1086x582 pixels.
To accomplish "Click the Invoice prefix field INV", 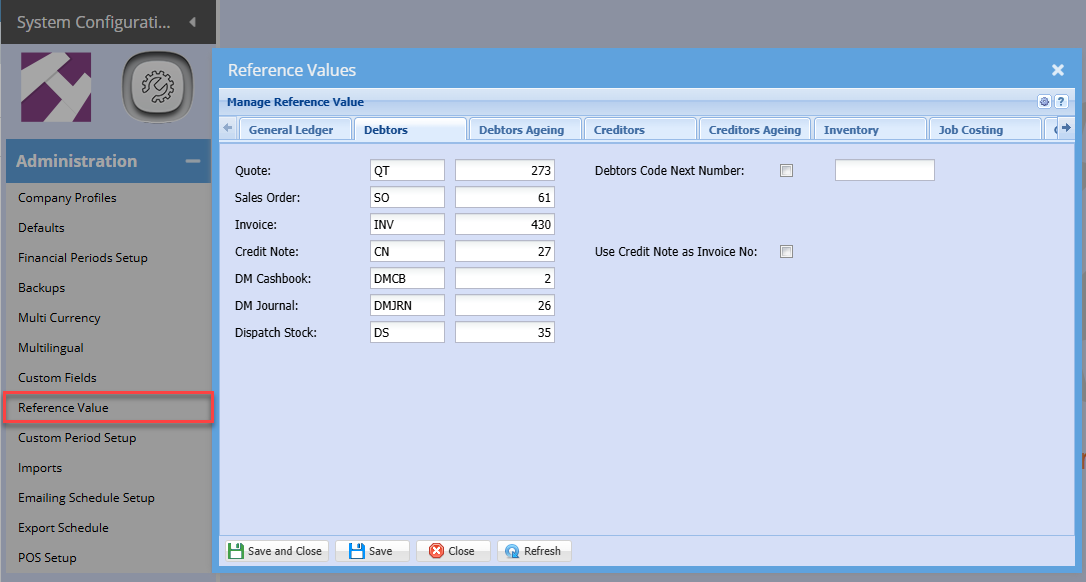I will (406, 225).
